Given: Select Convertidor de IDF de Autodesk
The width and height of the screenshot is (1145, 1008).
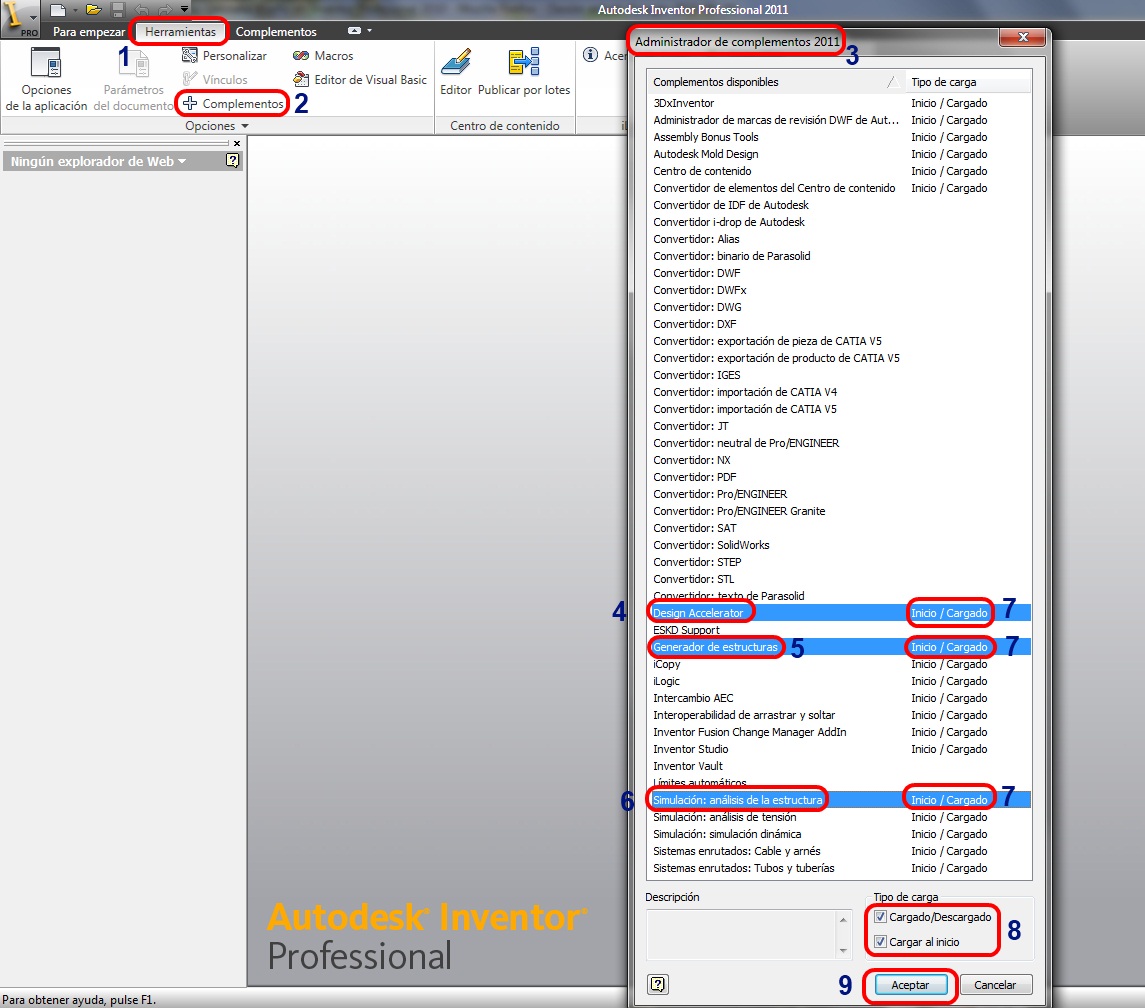Looking at the screenshot, I should (839, 205).
